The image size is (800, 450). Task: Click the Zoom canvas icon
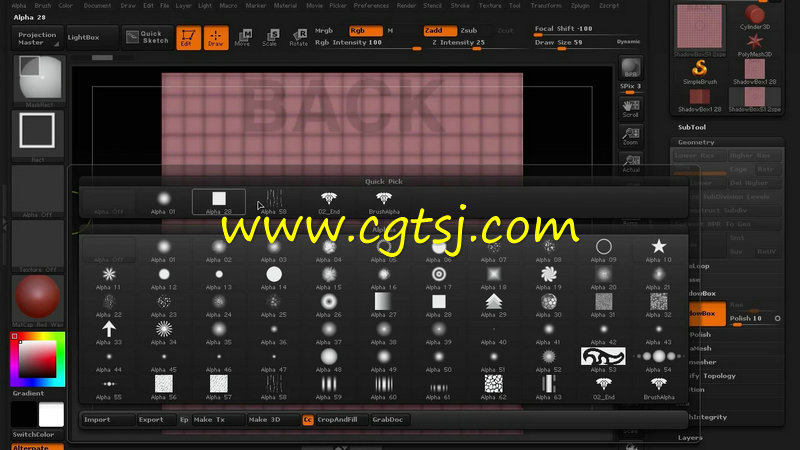pos(631,136)
